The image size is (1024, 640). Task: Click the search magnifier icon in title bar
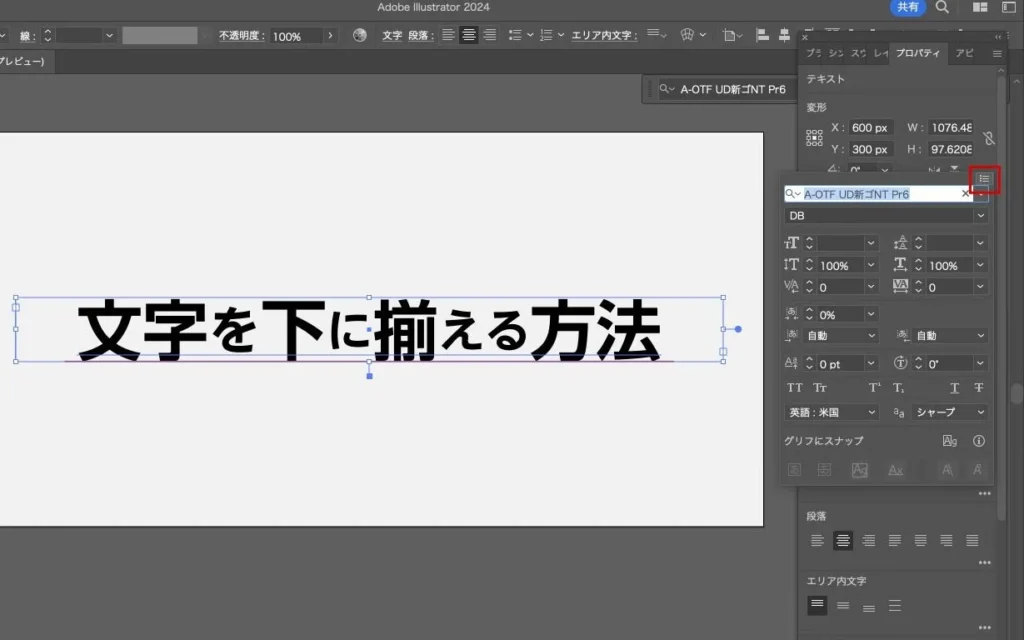pos(942,7)
